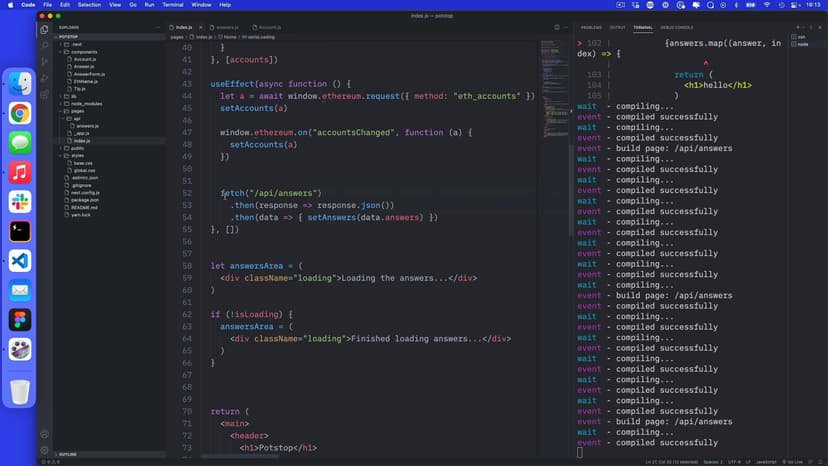Open the Extensions view
Image resolution: width=828 pixels, height=466 pixels.
(x=44, y=93)
